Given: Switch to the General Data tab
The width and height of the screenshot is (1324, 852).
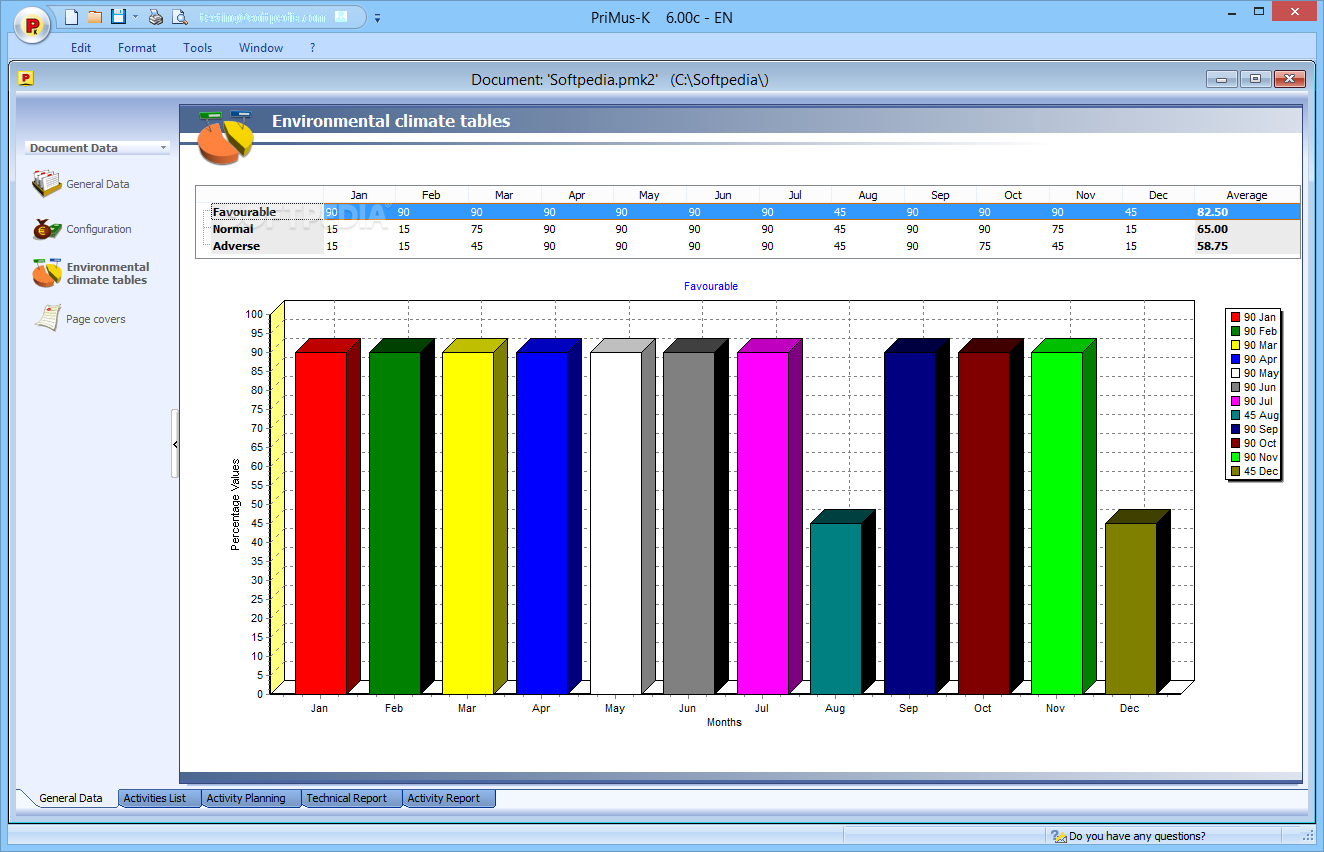Looking at the screenshot, I should tap(70, 798).
